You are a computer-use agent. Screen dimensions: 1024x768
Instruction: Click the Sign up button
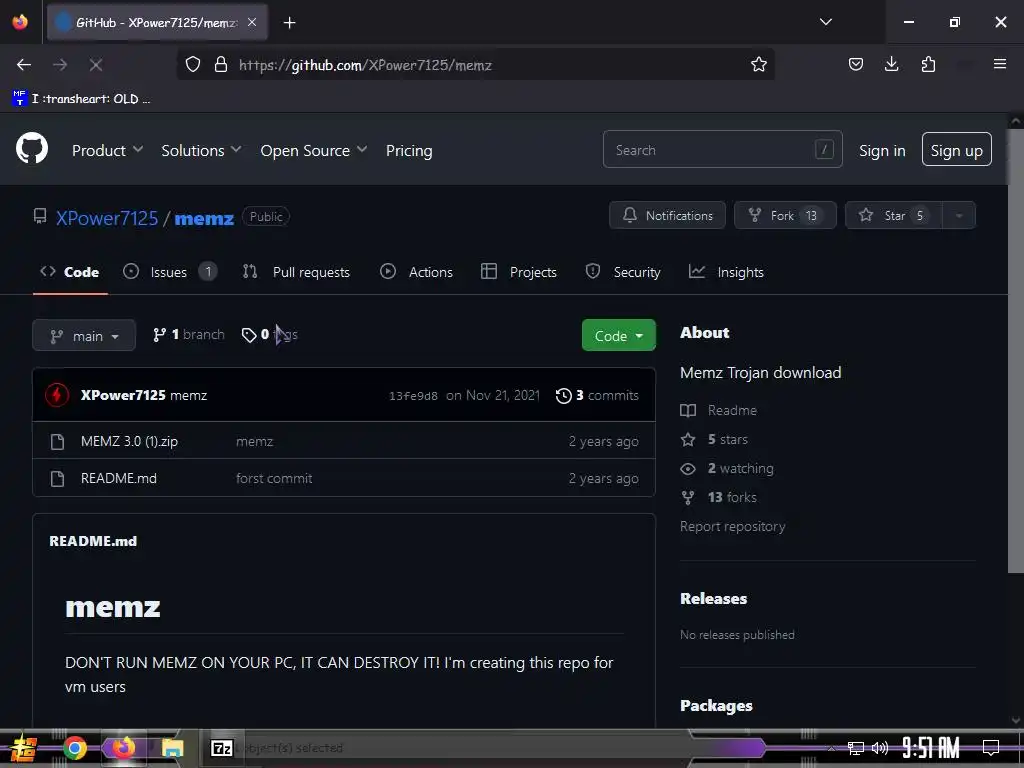click(x=956, y=150)
